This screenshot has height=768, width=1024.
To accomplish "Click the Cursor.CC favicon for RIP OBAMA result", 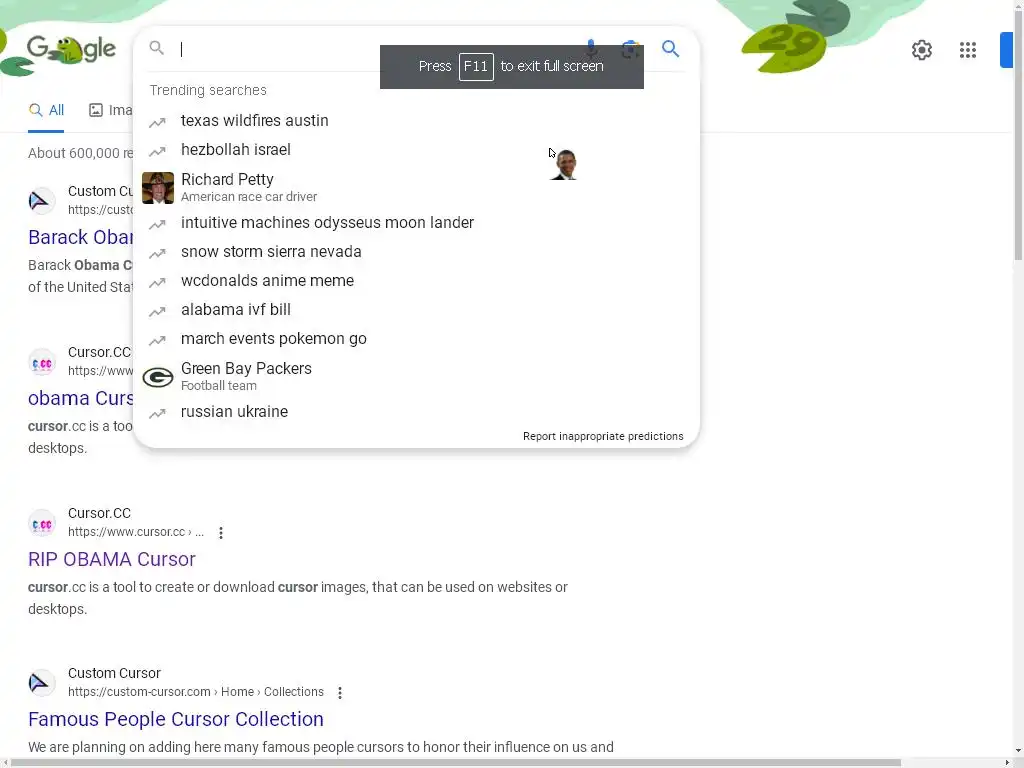I will coord(42,524).
